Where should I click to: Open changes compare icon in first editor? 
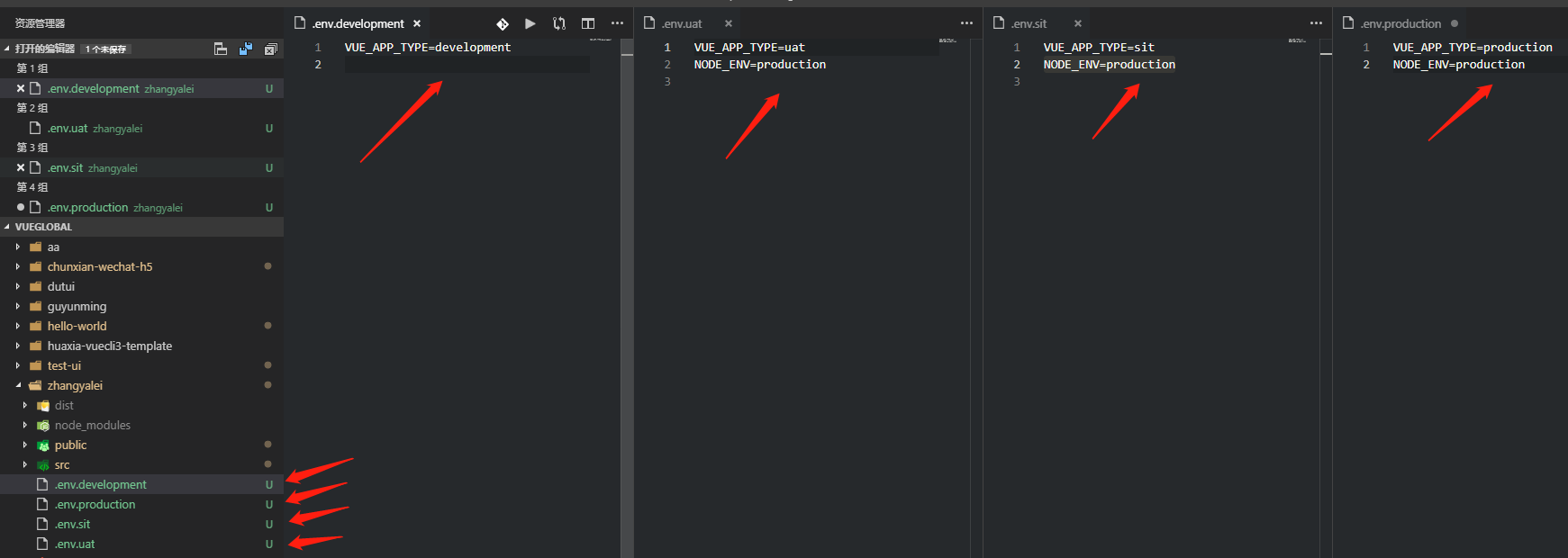[x=559, y=23]
